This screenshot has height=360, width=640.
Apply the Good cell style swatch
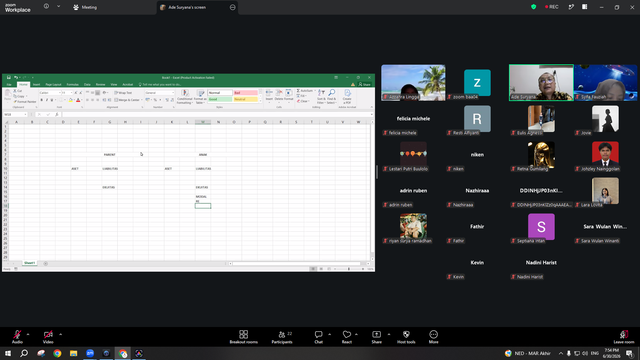tap(220, 99)
